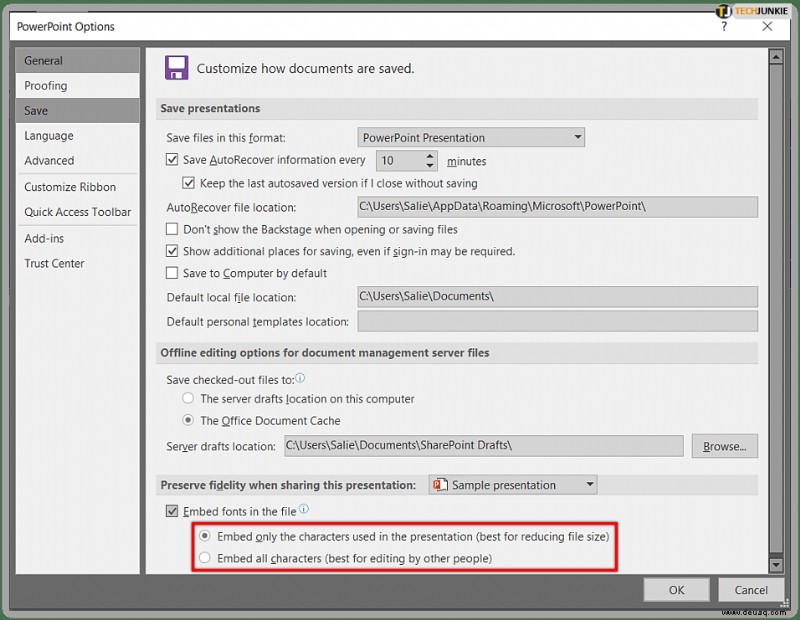
Task: Close the PowerPoint Options dialog
Action: 767,26
